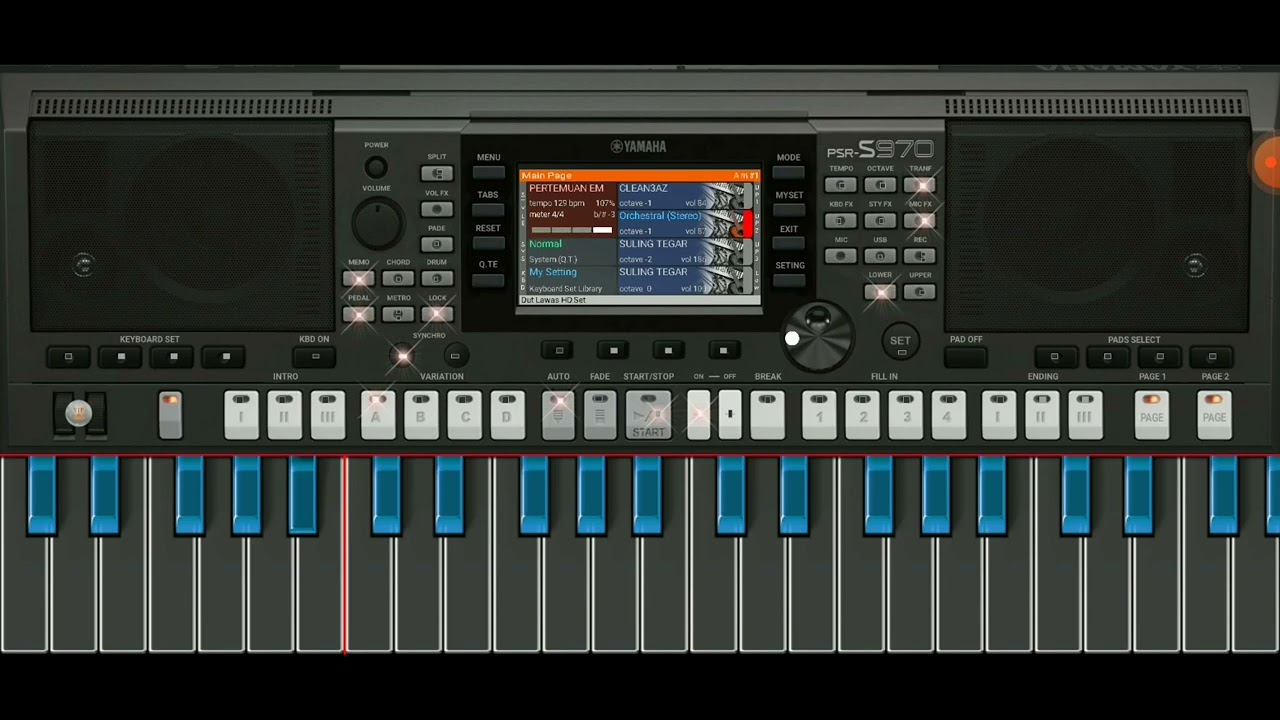Trigger Fill In 4 button

pos(949,415)
